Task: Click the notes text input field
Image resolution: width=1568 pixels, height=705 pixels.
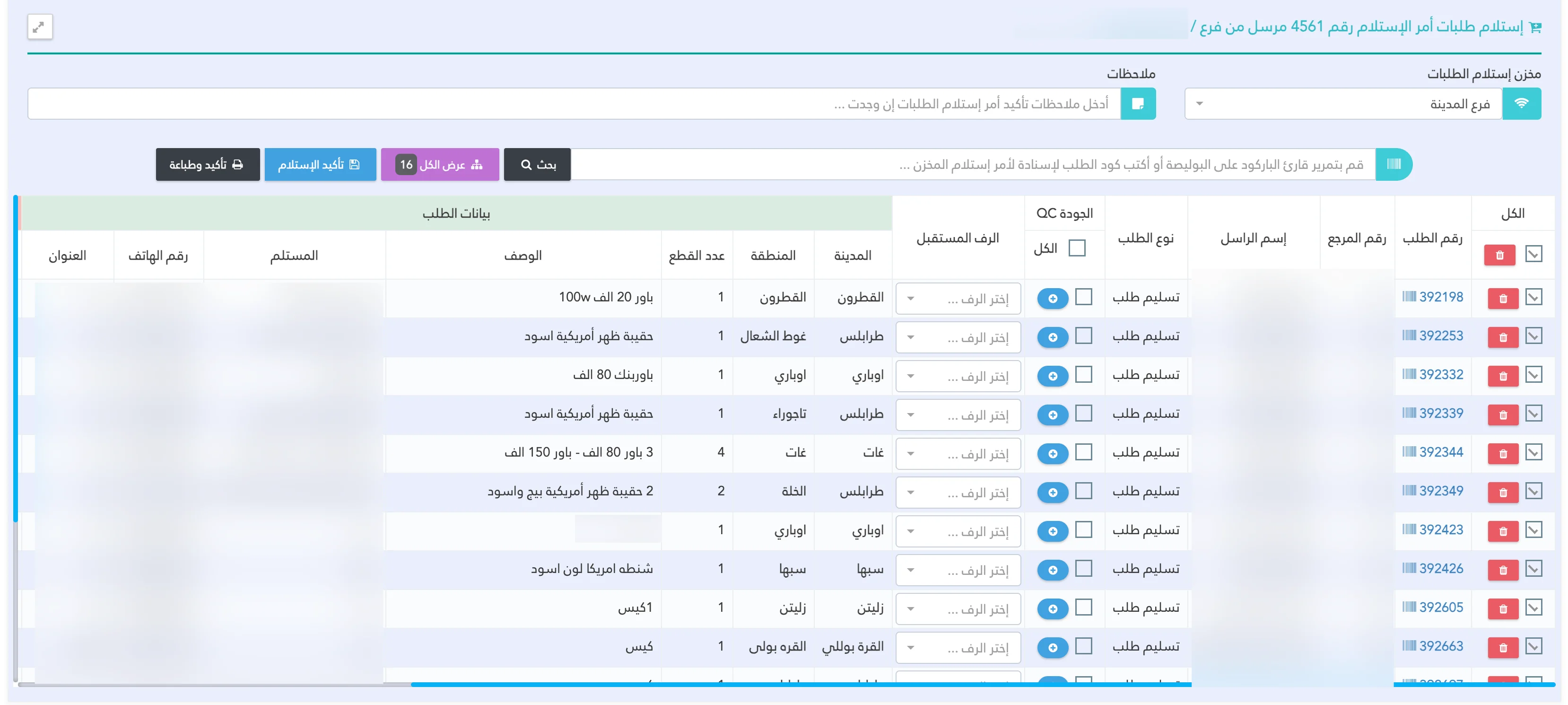Action: point(574,104)
